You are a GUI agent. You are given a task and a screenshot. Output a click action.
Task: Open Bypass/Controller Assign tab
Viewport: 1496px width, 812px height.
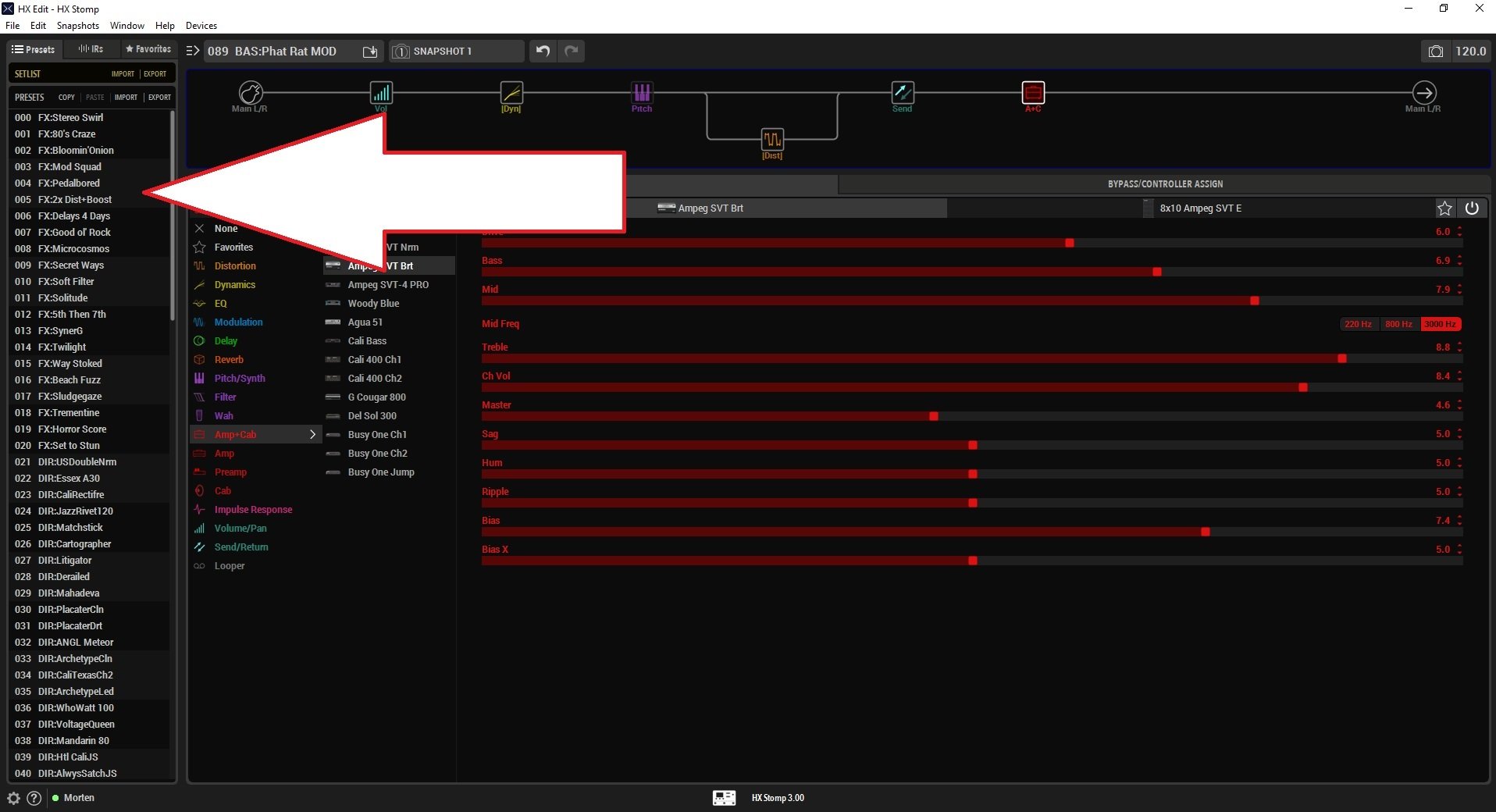click(x=1165, y=184)
